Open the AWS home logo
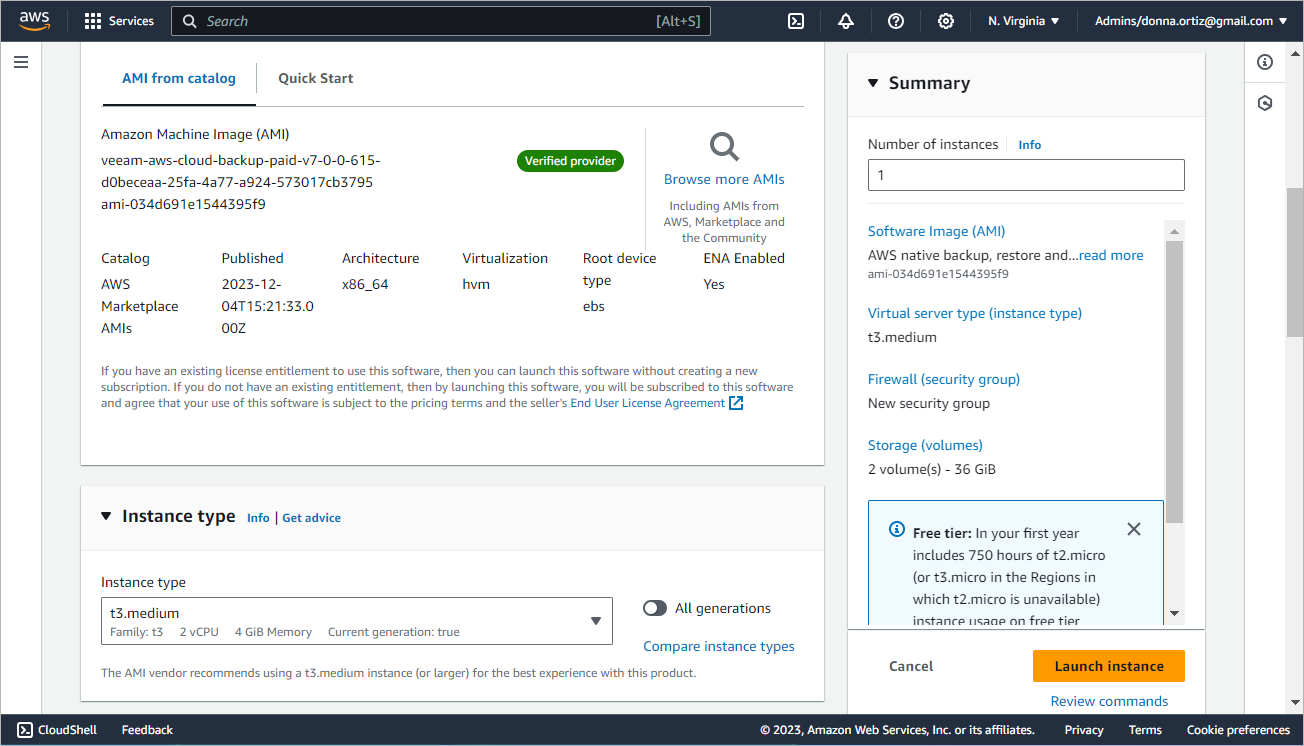 pyautogui.click(x=34, y=21)
